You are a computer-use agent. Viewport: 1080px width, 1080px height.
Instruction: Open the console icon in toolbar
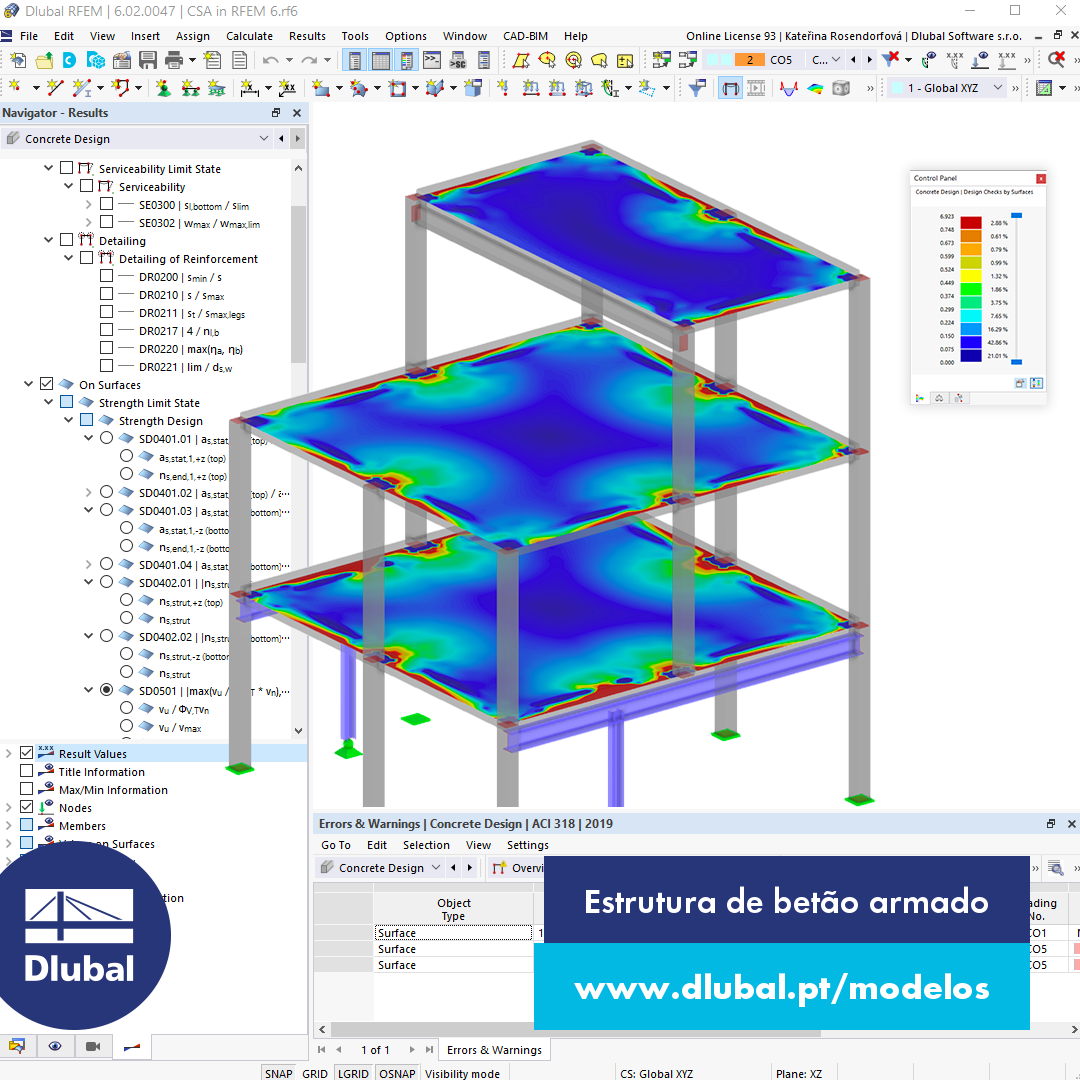point(432,60)
